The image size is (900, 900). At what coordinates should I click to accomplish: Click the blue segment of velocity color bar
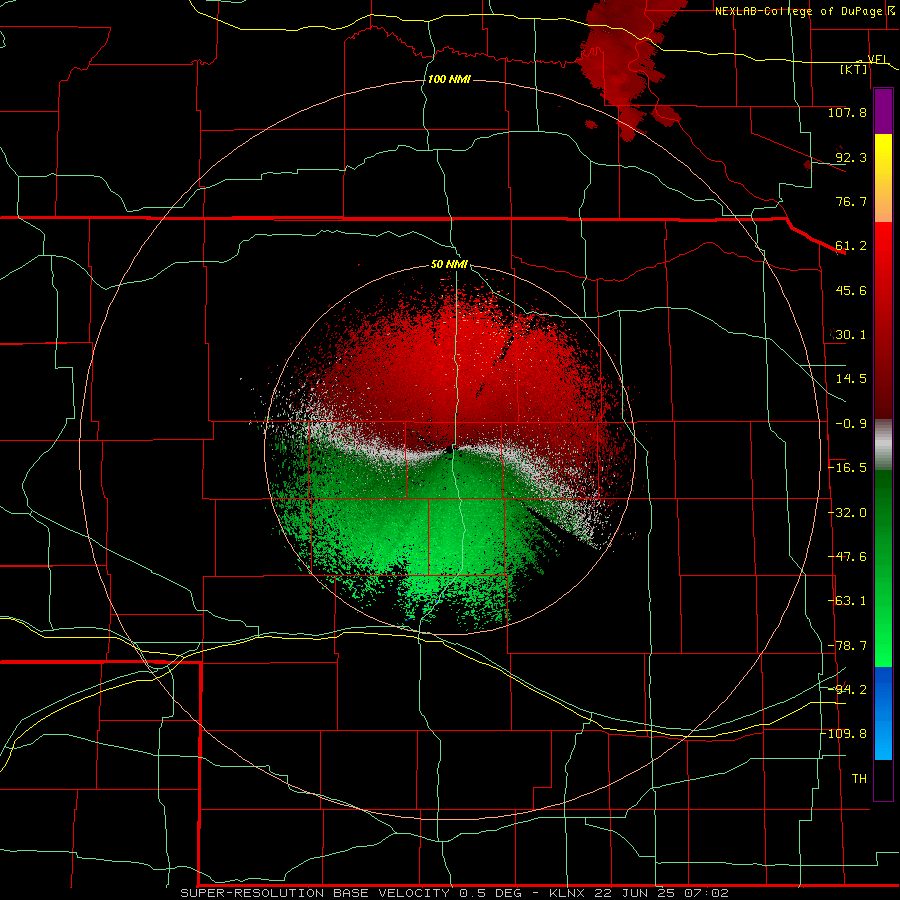(883, 713)
